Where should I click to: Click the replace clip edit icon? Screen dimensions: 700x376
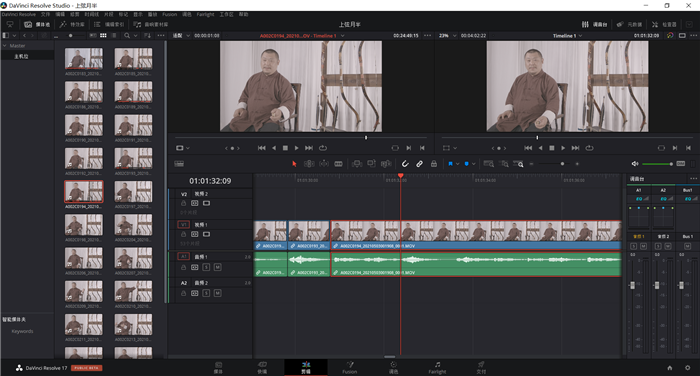pyautogui.click(x=386, y=164)
